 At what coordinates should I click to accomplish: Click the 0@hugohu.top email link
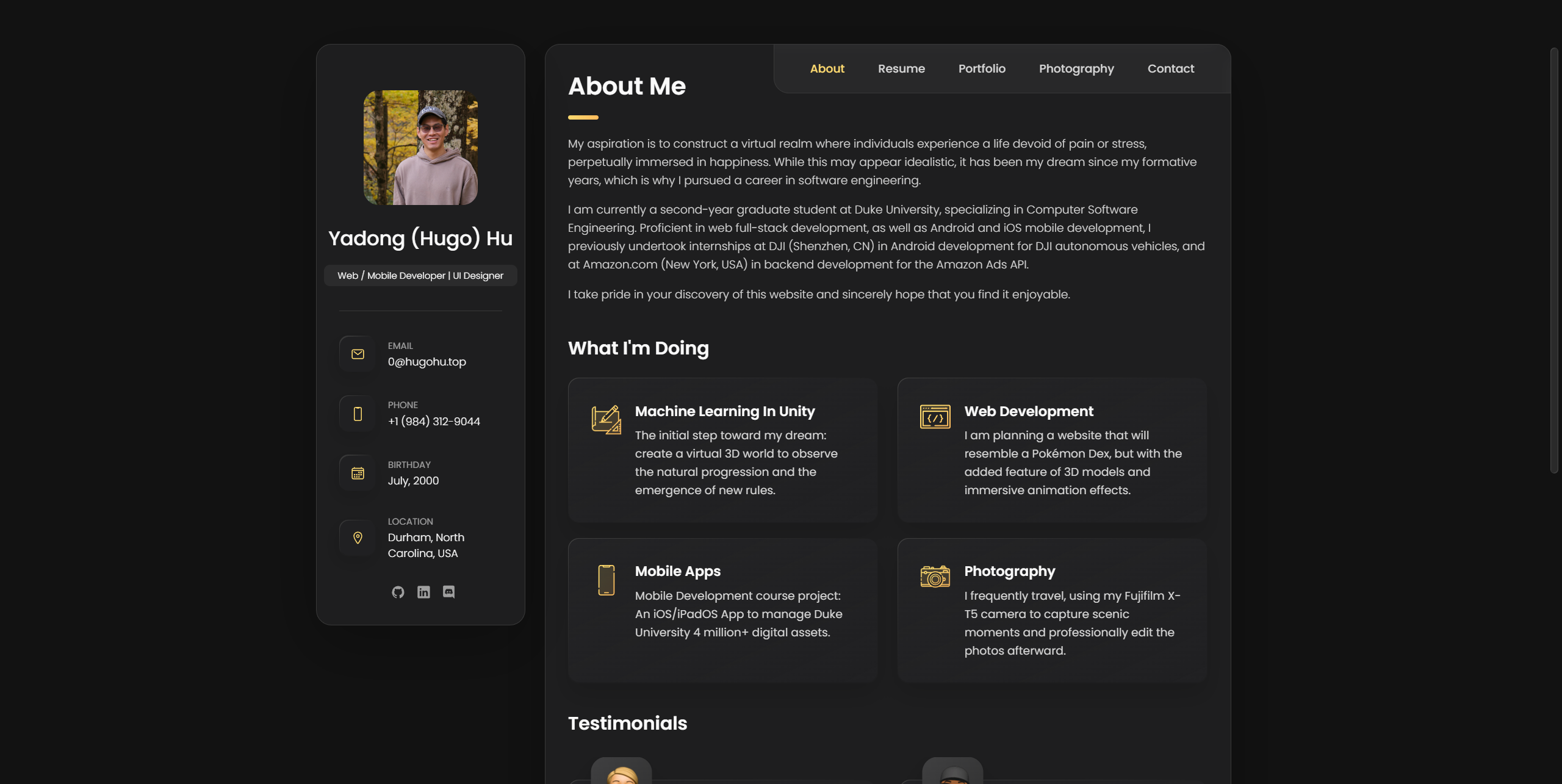click(x=426, y=362)
